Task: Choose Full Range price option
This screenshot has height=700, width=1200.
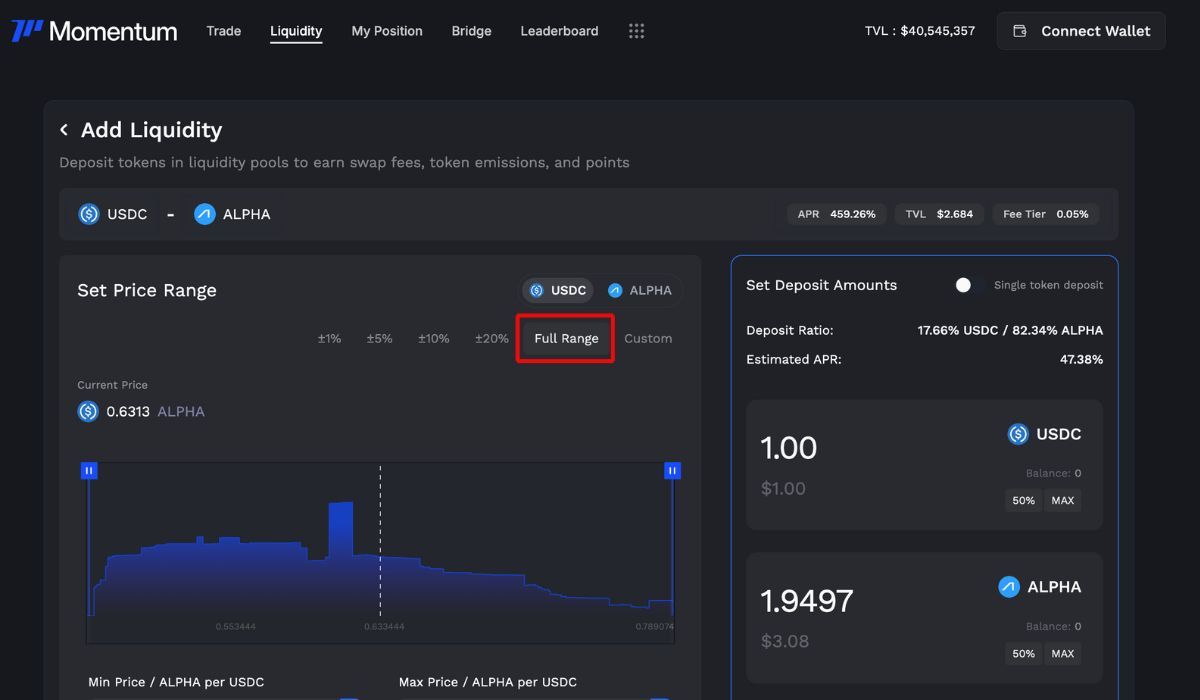Action: (566, 338)
